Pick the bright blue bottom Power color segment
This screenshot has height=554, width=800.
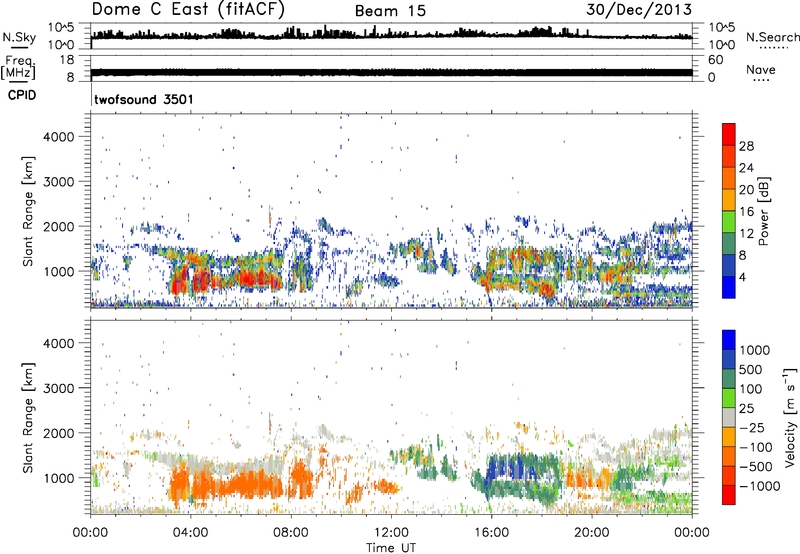(x=729, y=288)
